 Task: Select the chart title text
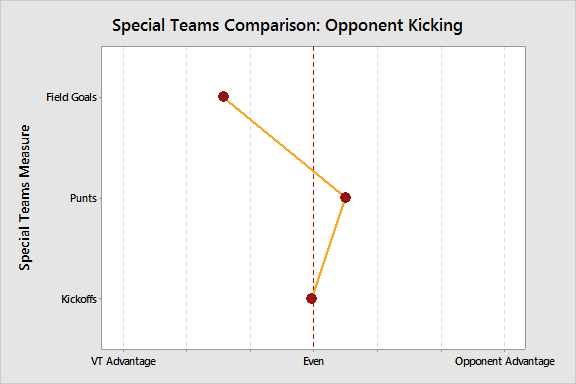(x=287, y=25)
